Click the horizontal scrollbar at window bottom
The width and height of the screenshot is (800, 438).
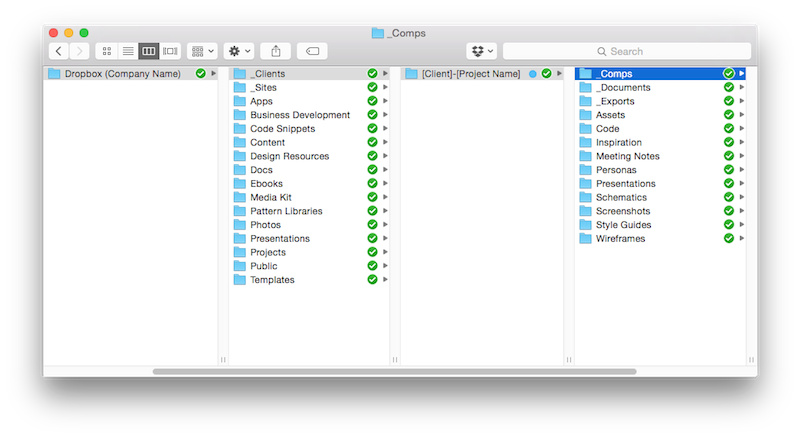point(394,371)
